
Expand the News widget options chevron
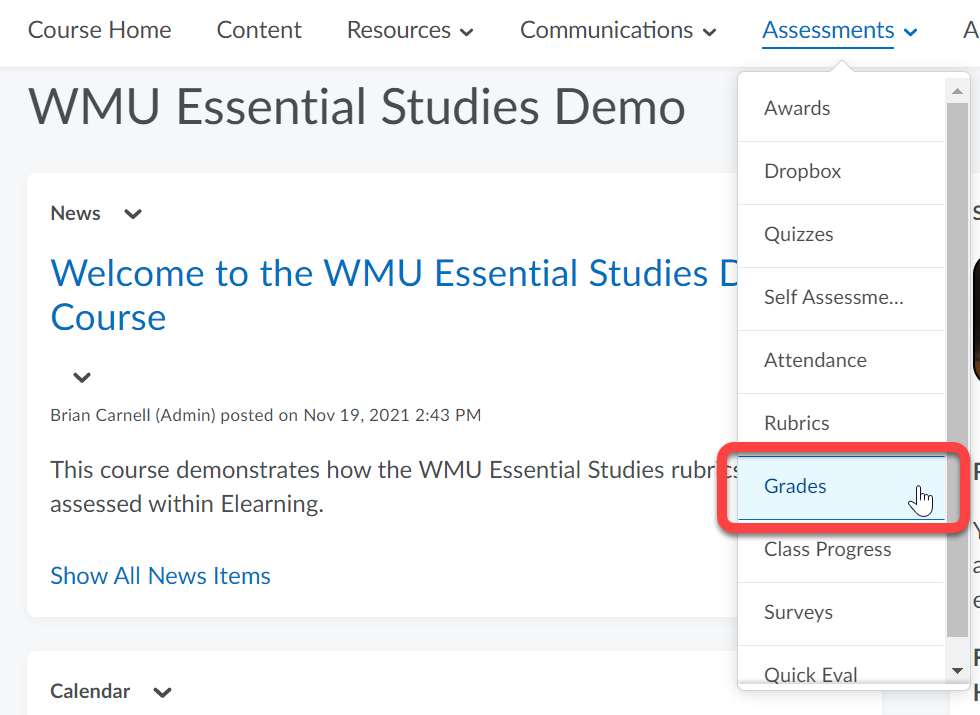pos(132,213)
